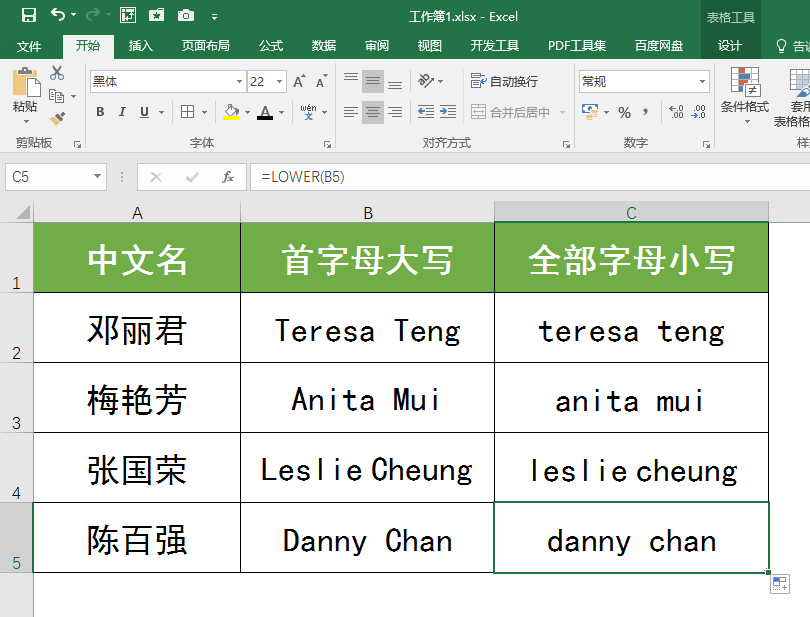Toggle middle vertical alignment

pos(372,81)
